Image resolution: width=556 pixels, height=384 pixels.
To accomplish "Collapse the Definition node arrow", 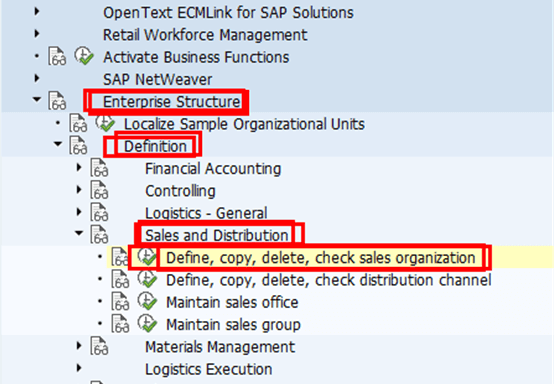I will [x=57, y=144].
